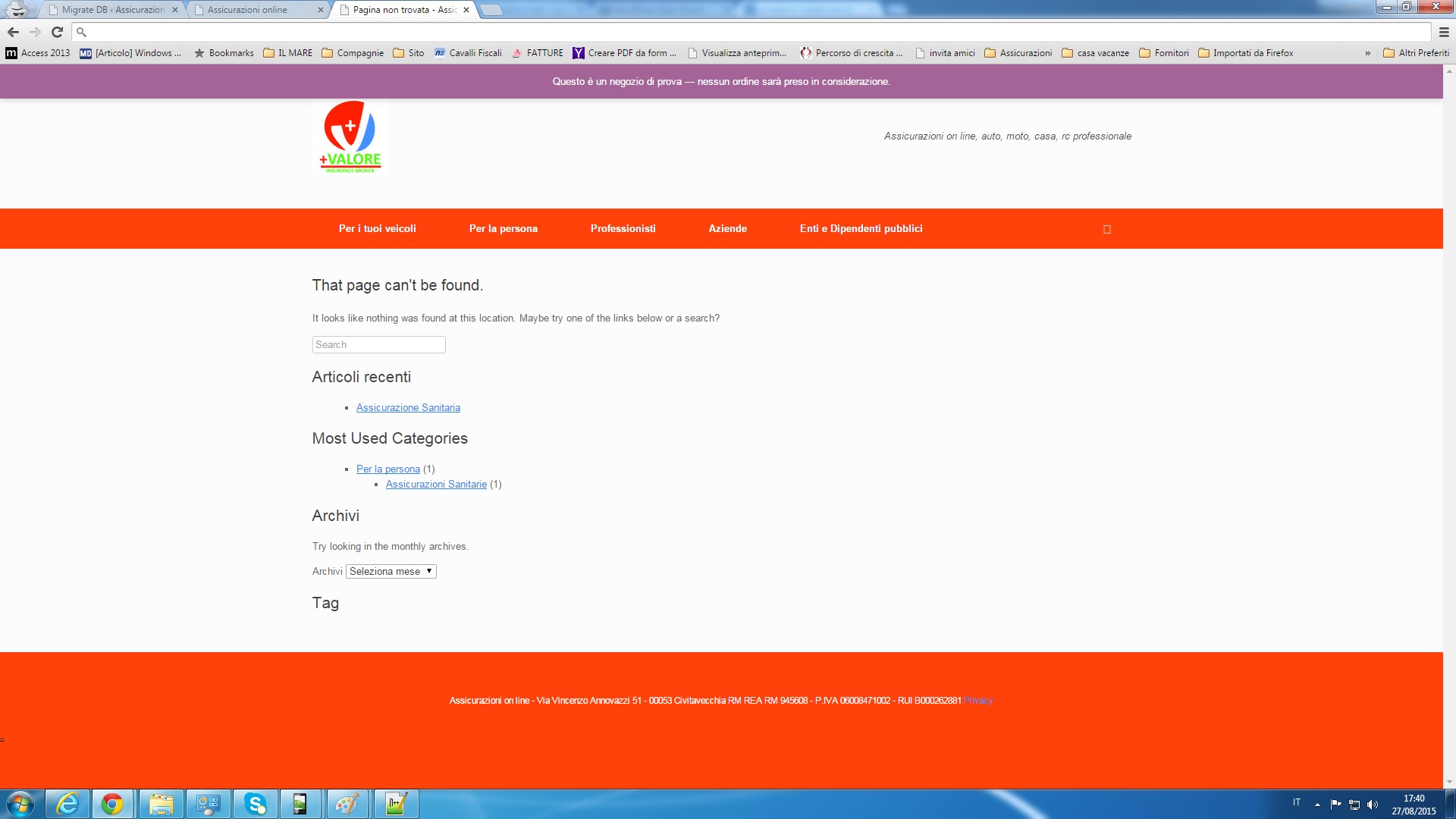Image resolution: width=1456 pixels, height=819 pixels.
Task: Show hidden tray icons arrow
Action: point(1317,804)
